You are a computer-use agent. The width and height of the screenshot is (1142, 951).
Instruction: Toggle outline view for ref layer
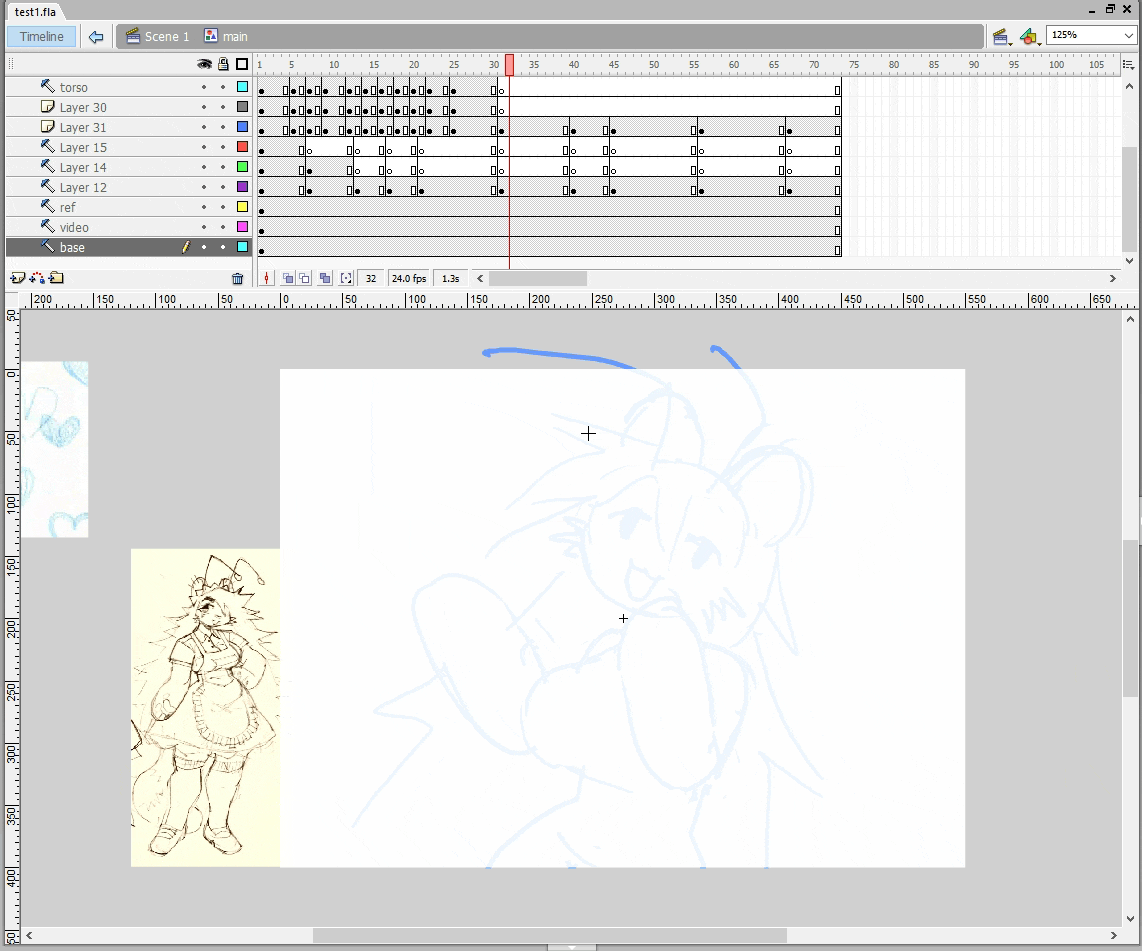(242, 207)
